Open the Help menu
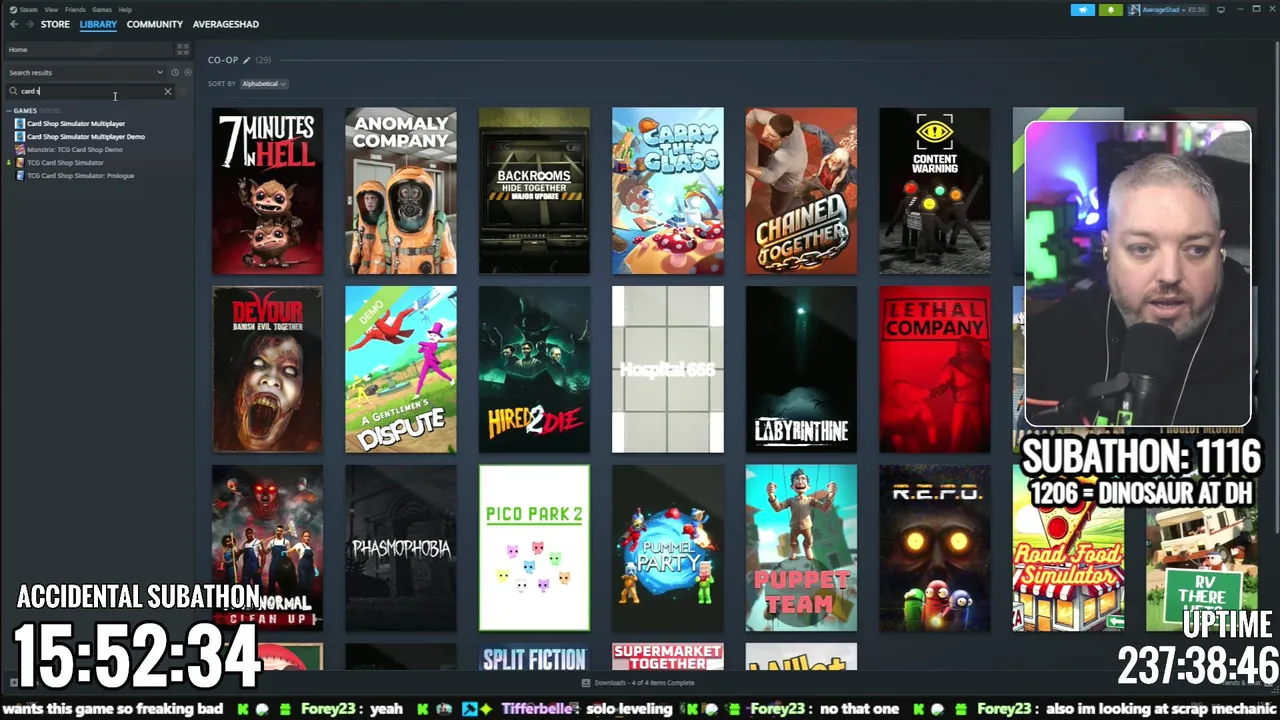The width and height of the screenshot is (1280, 720). (125, 9)
